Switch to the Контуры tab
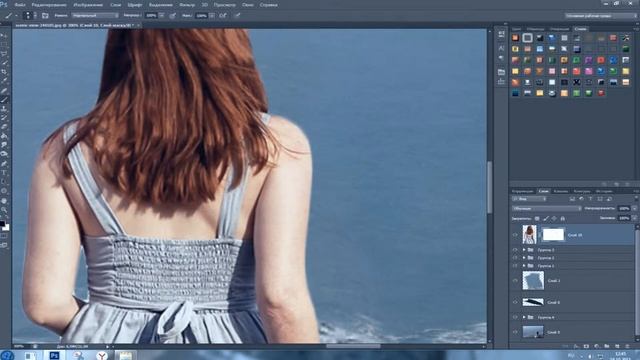The height and width of the screenshot is (360, 640). click(582, 191)
